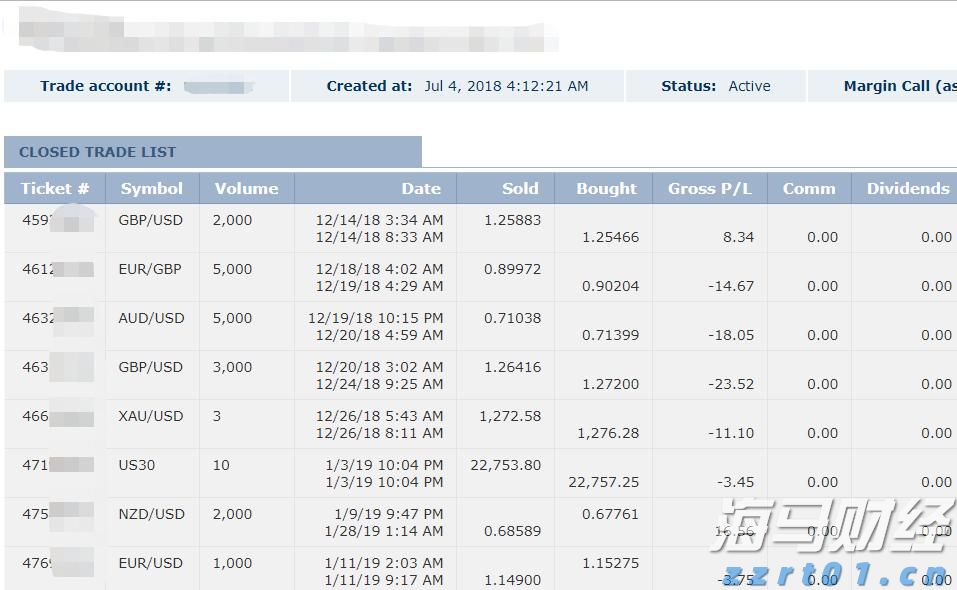
Task: Sort trades by the Date column
Action: pos(421,188)
